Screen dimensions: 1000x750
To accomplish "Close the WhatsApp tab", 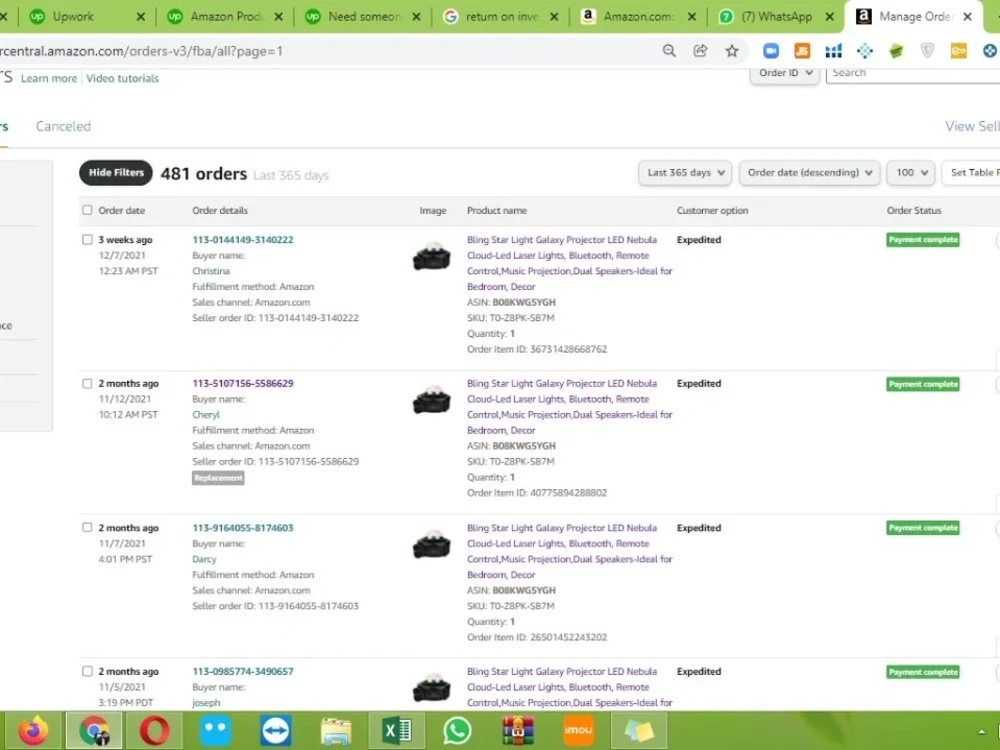I will (x=830, y=17).
